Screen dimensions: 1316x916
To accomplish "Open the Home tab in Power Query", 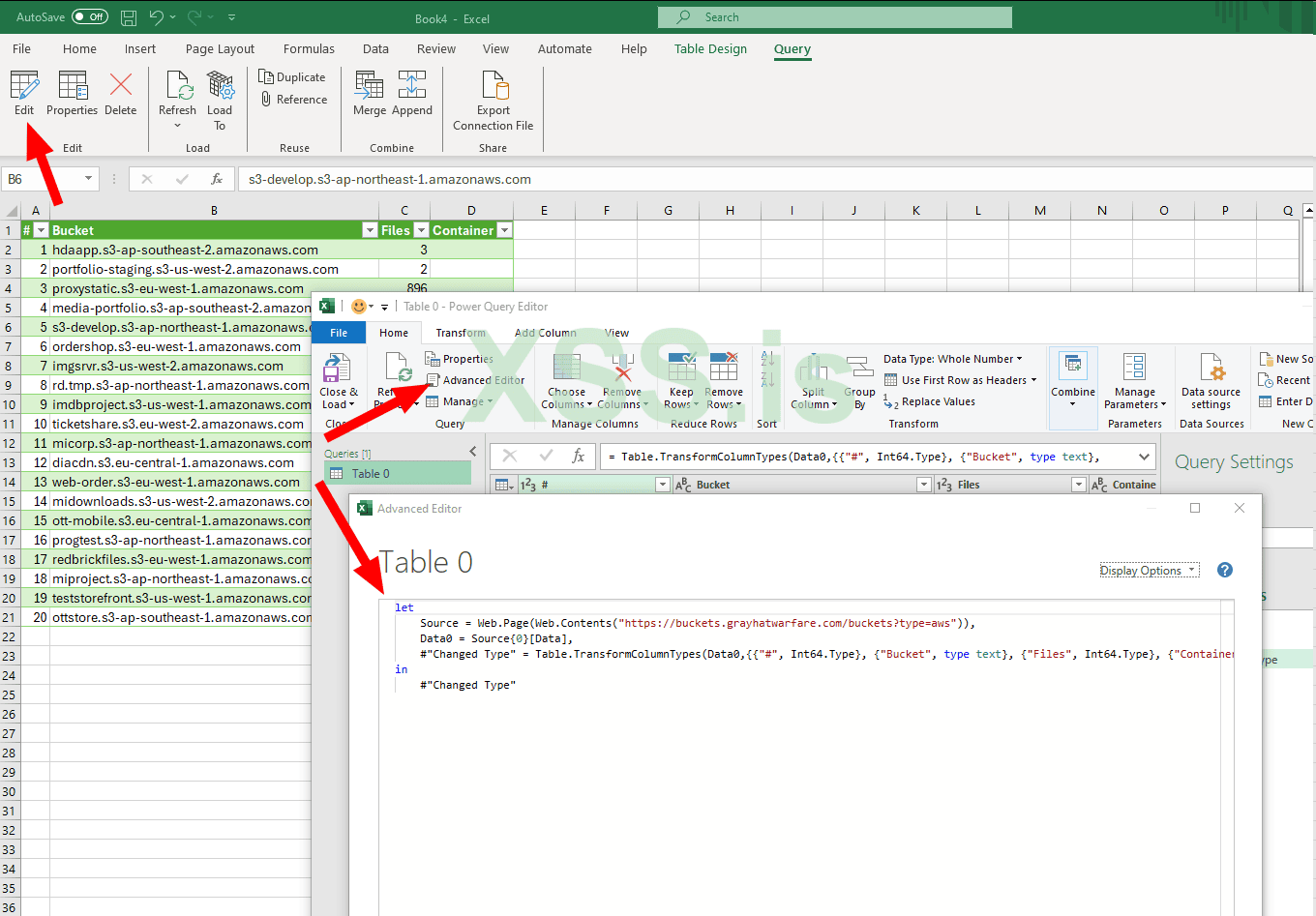I will point(394,332).
